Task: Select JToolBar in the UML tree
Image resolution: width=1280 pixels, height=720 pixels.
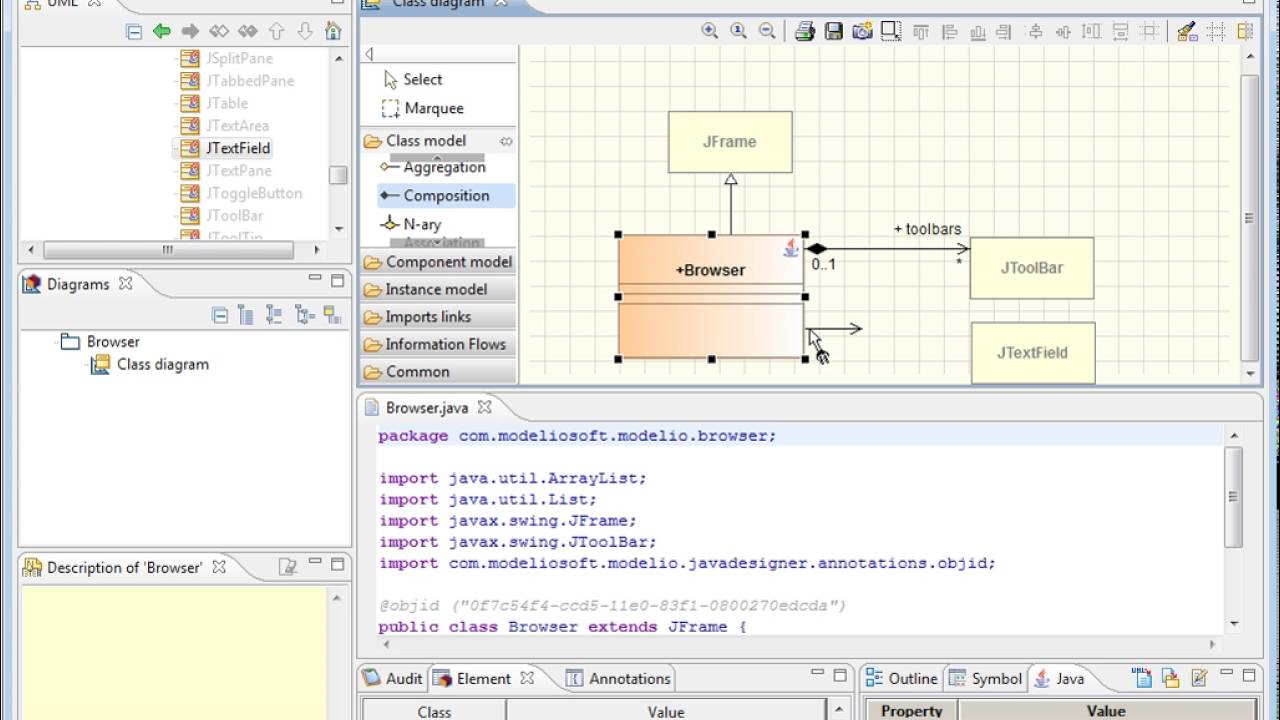Action: (234, 216)
